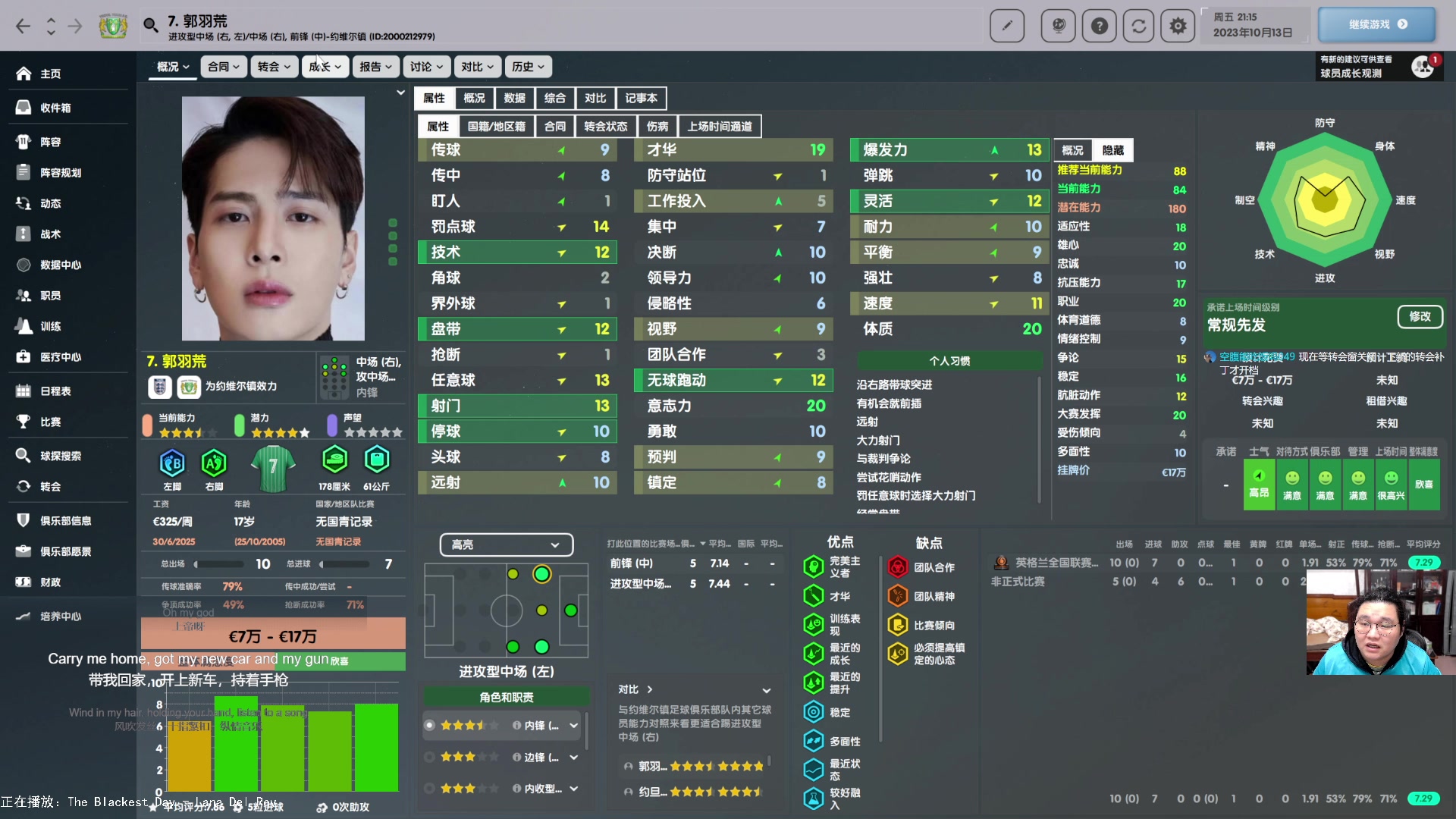Viewport: 1456px width, 819px height.
Task: Open the 历史 dropdown menu
Action: tap(528, 67)
